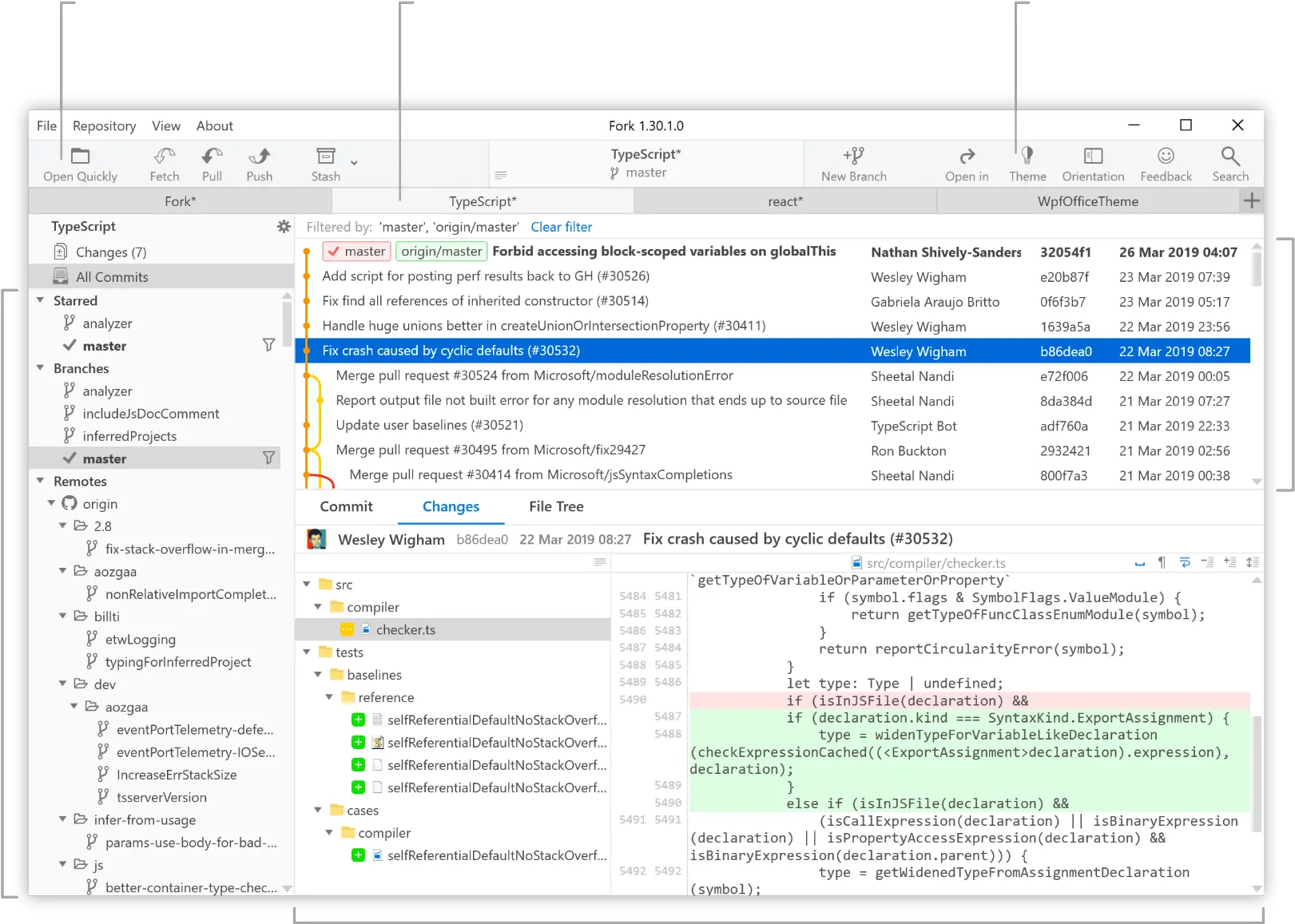Pull the latest changes
The width and height of the screenshot is (1295, 924).
coord(211,163)
